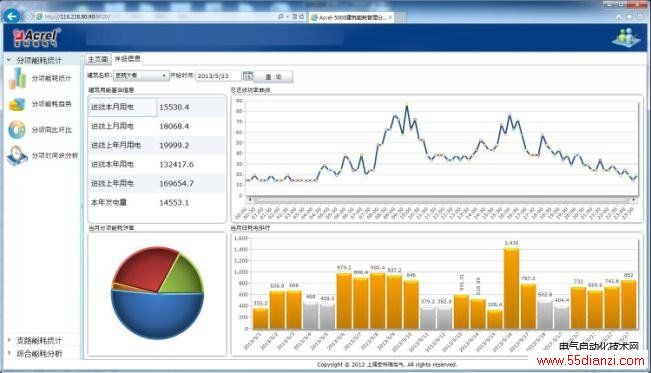Click the Acrel logo

37,38
